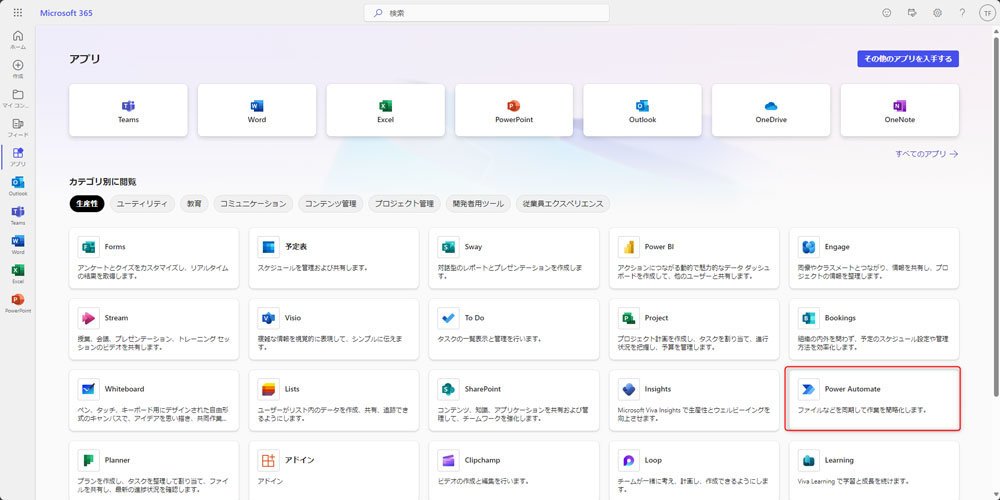Open the Learning app card
The image size is (1000, 500).
coord(874,471)
